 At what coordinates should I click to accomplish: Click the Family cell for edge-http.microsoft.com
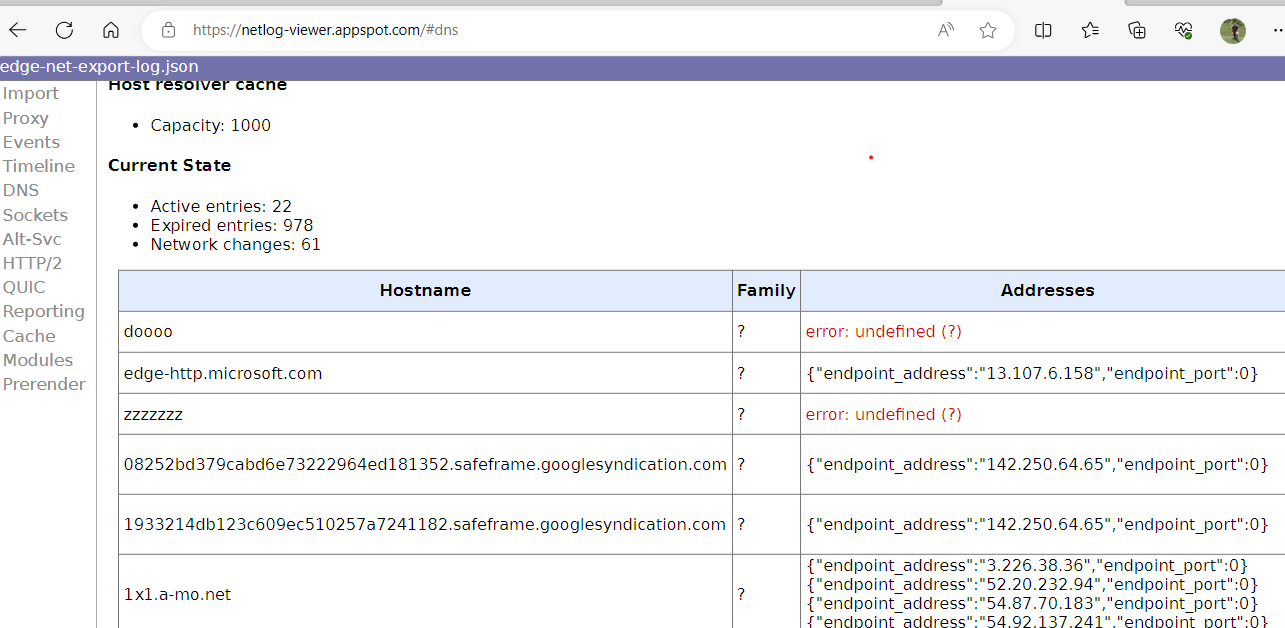pos(766,373)
